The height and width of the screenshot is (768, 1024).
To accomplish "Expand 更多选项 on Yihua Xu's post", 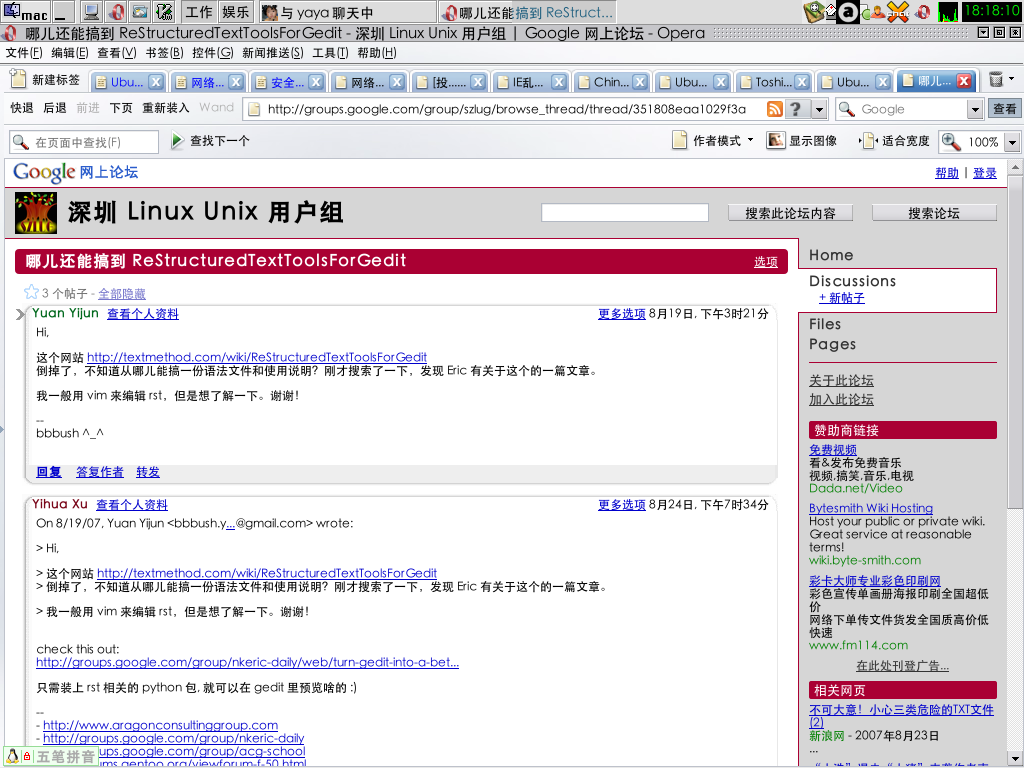I will (x=622, y=505).
